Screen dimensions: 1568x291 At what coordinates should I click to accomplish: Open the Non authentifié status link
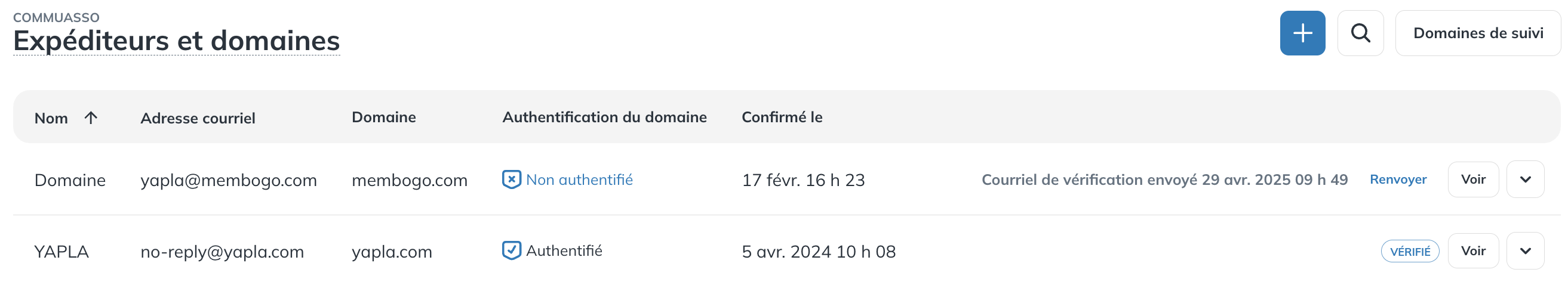click(x=579, y=180)
